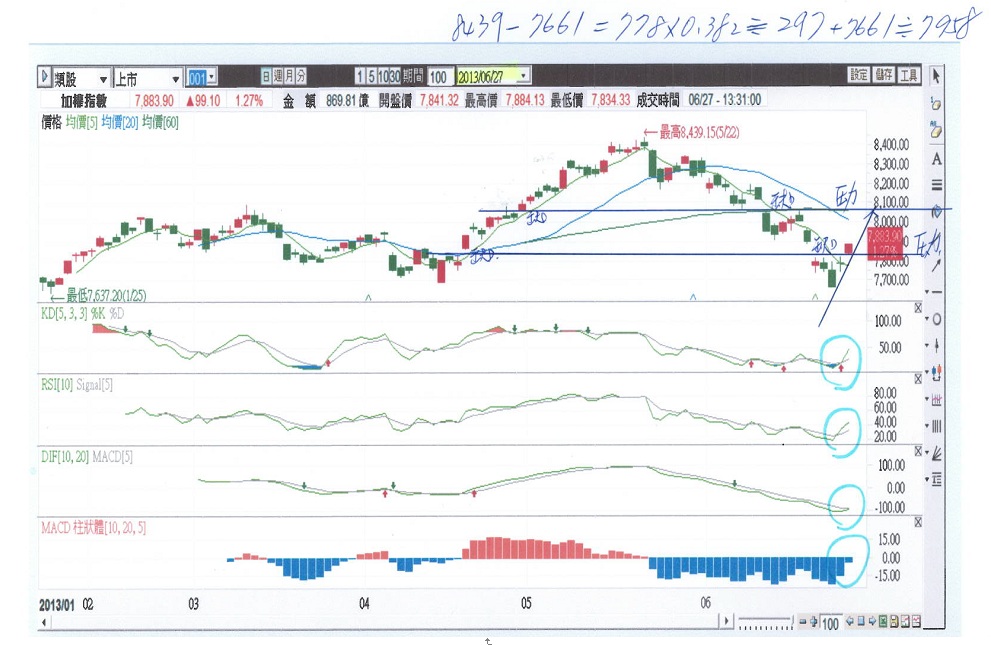Switch chart to weekly 週 period
This screenshot has height=645, width=991.
pyautogui.click(x=277, y=76)
